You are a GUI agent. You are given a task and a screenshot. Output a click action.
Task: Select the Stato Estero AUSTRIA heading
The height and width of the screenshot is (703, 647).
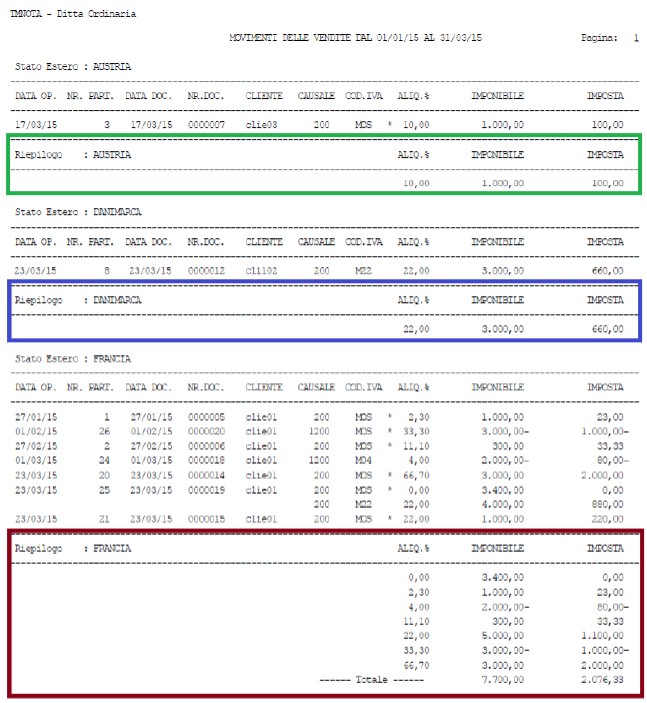[73, 67]
